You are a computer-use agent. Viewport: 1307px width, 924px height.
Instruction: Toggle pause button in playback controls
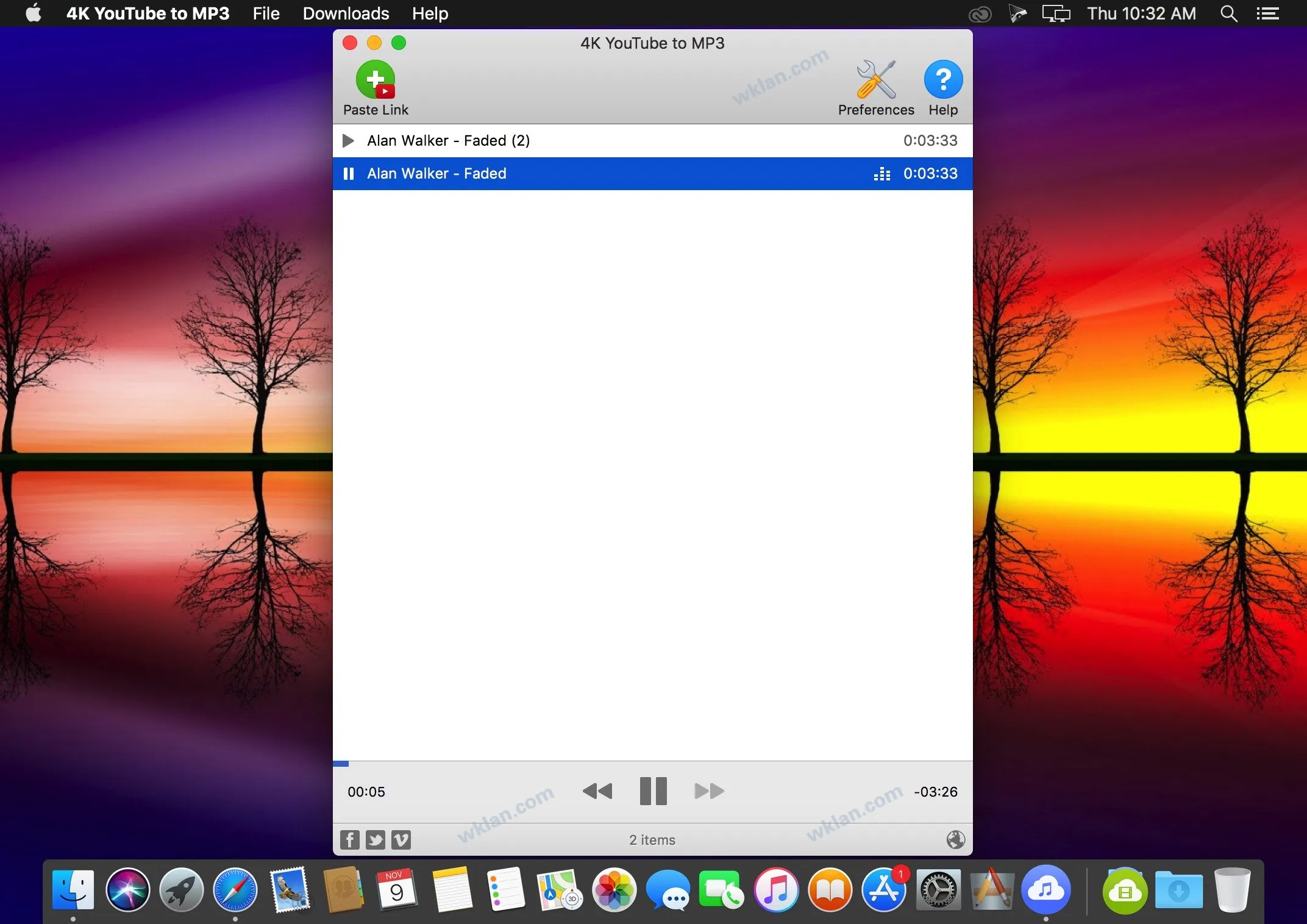652,791
